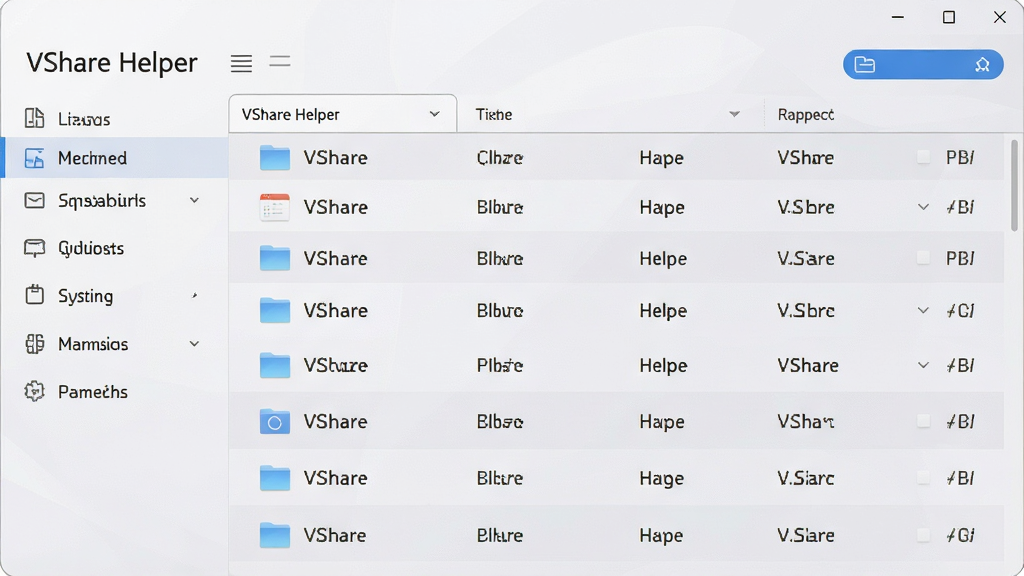
Task: Click the Clhare cell
Action: [x=500, y=158]
